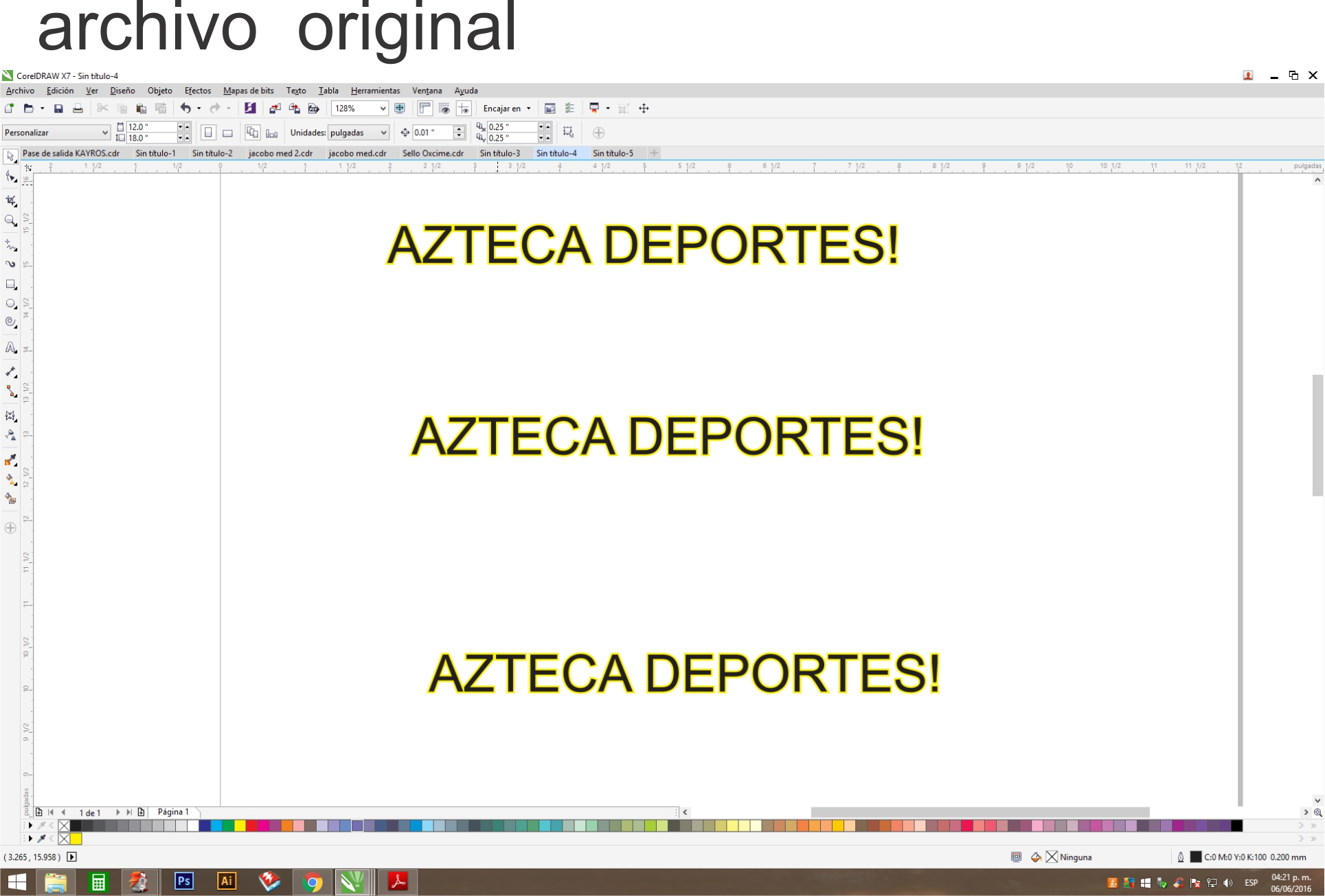Open the undo history dropdown arrow

pos(199,108)
